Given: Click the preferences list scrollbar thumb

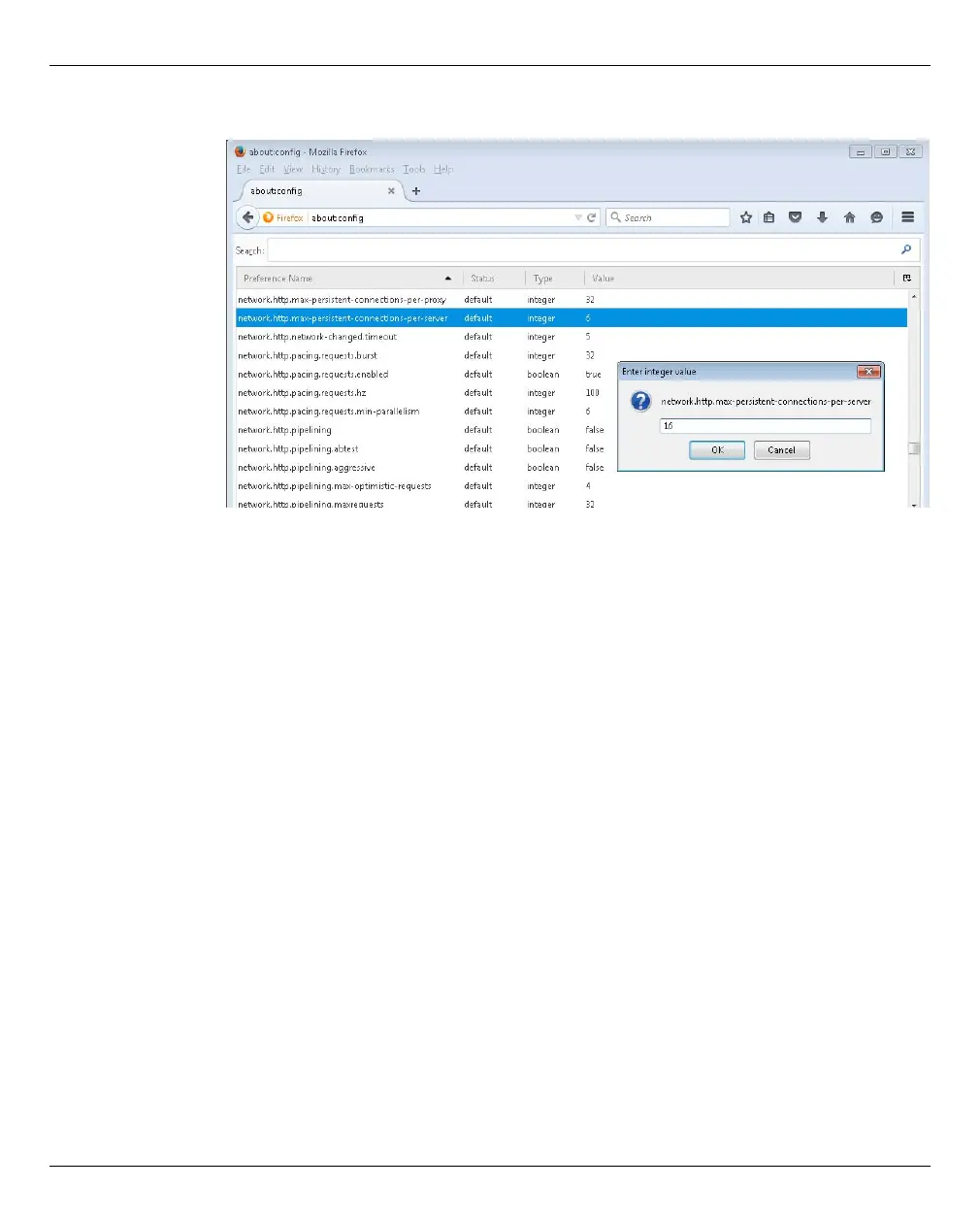Looking at the screenshot, I should tap(913, 447).
